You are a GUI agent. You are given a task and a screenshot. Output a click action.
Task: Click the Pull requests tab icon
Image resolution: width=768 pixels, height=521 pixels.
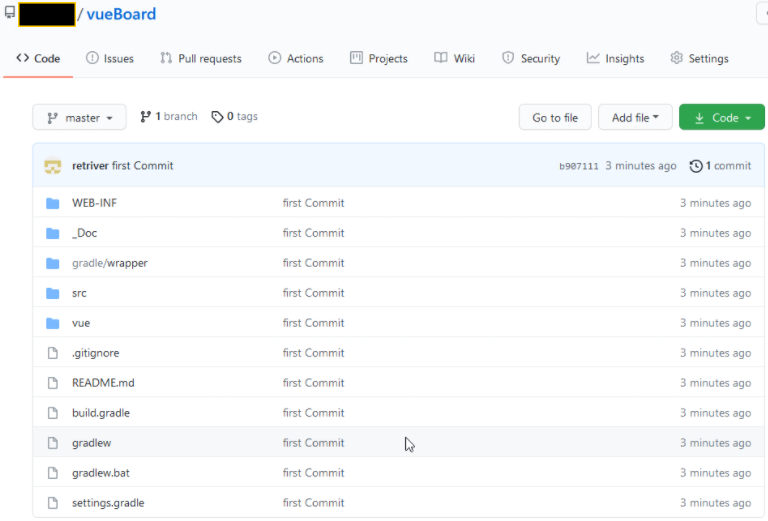click(x=166, y=58)
